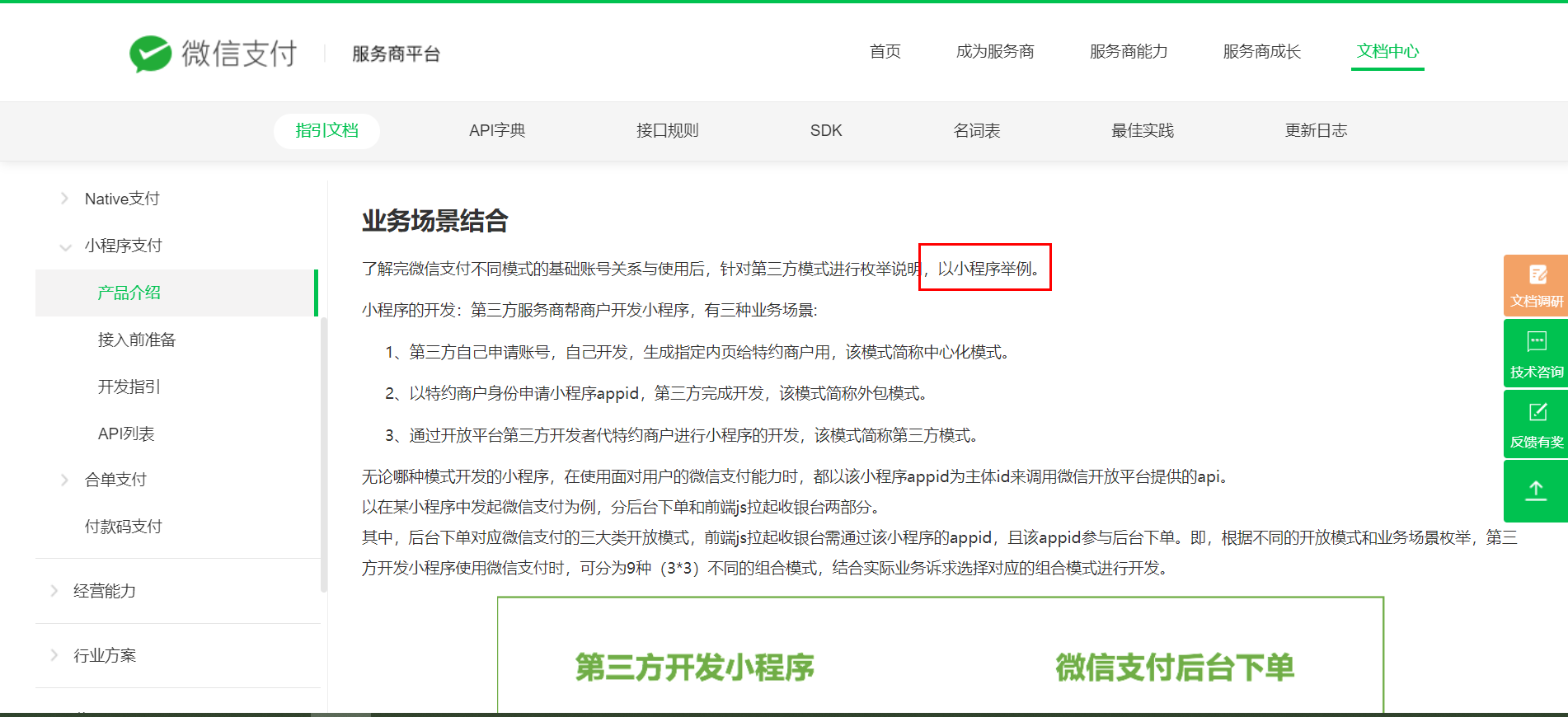
Task: Open 接入前准备 in sidebar
Action: [x=137, y=340]
